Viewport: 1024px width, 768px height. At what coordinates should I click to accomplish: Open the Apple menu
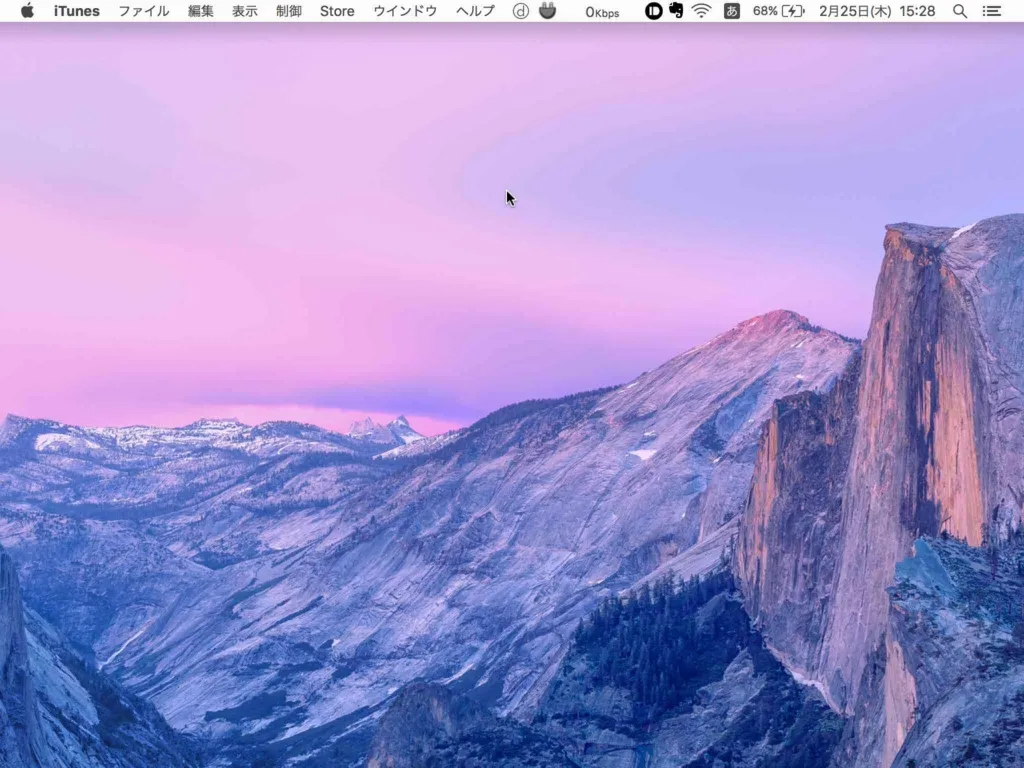[27, 11]
